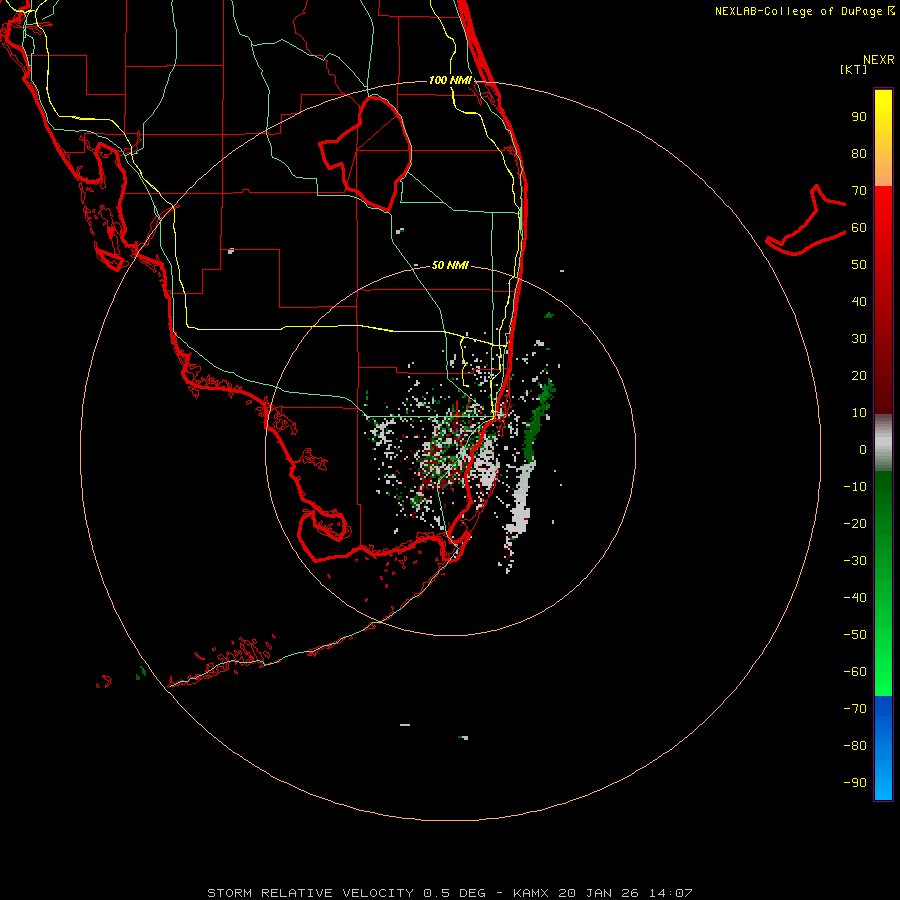The image size is (900, 900).
Task: Click the NEXR label above the scale
Action: click(878, 60)
